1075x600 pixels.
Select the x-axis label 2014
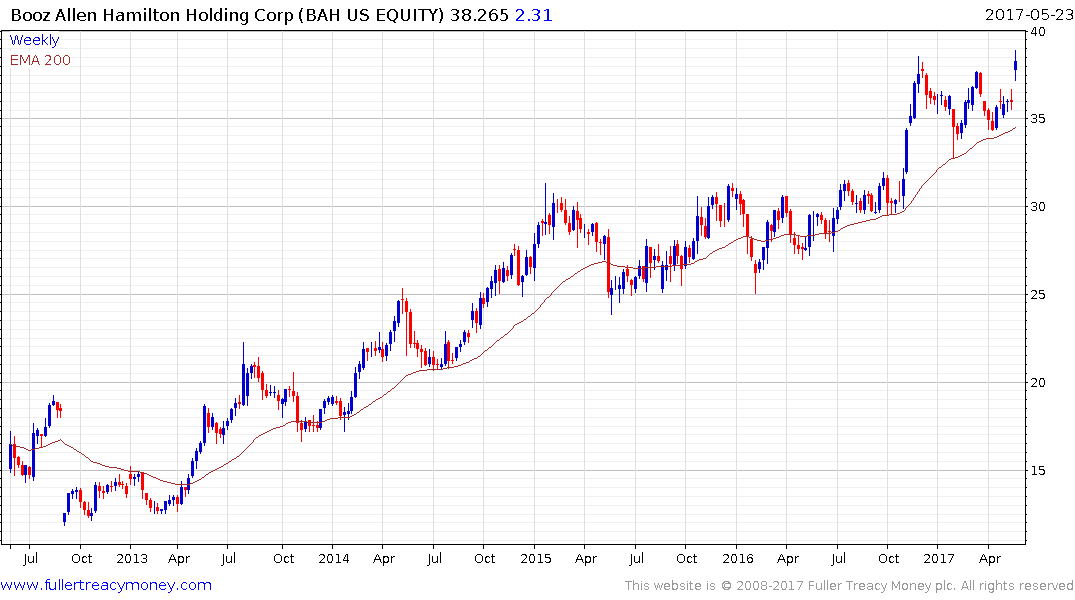tap(334, 558)
